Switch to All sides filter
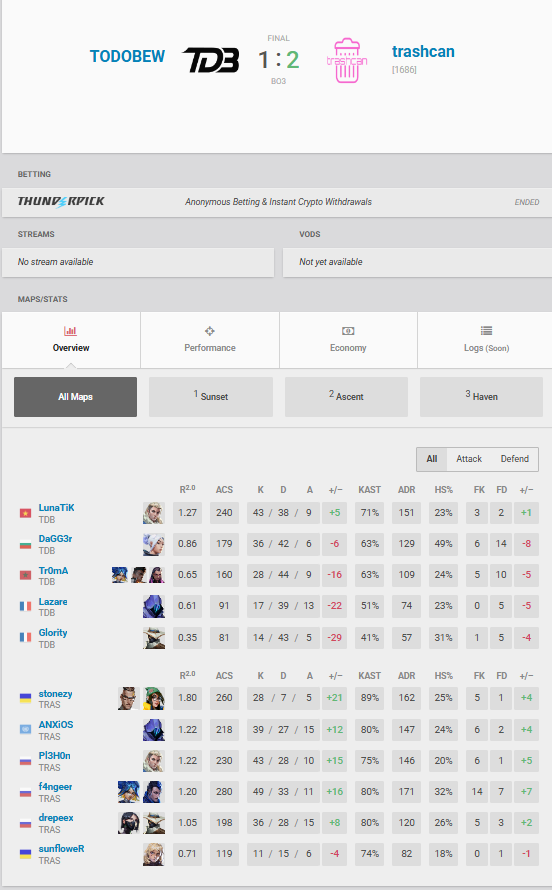Screen dimensions: 552x890 pyautogui.click(x=432, y=459)
